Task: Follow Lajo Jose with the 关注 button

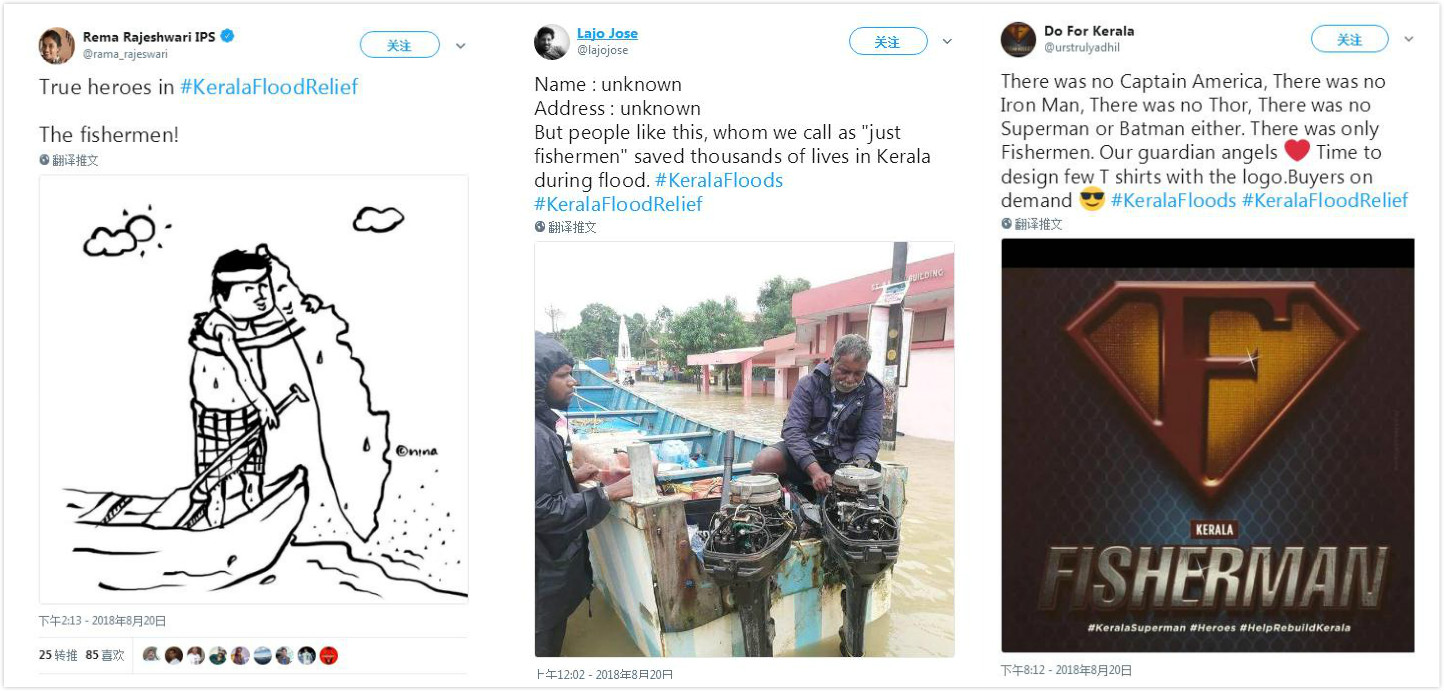Action: 887,41
